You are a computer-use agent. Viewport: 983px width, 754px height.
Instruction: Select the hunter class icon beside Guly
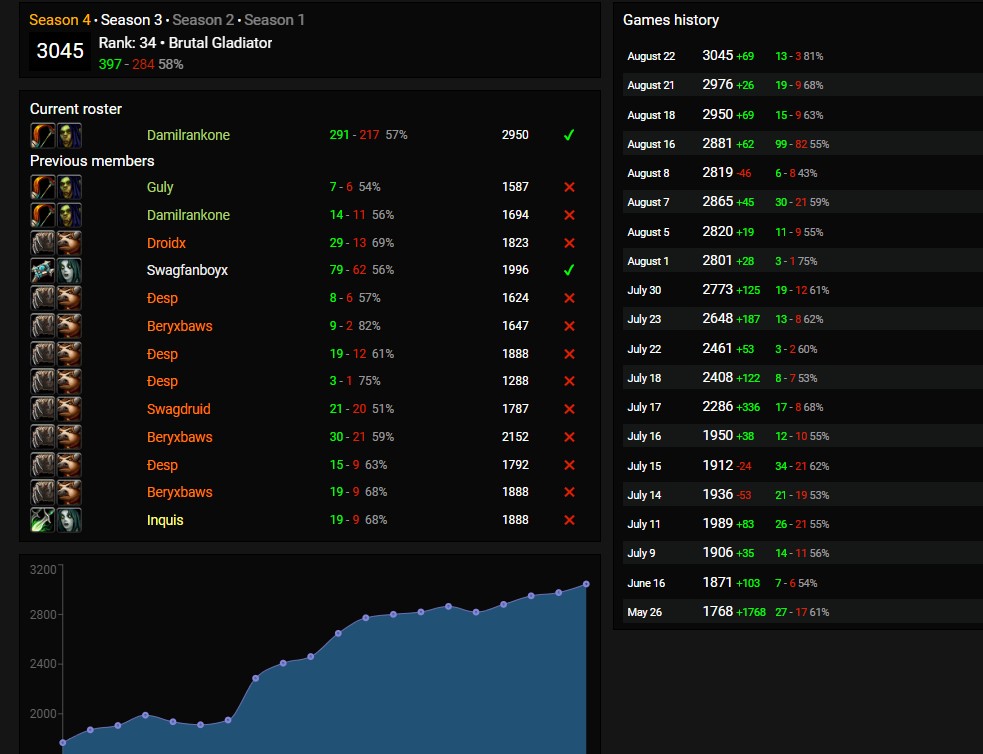43,187
